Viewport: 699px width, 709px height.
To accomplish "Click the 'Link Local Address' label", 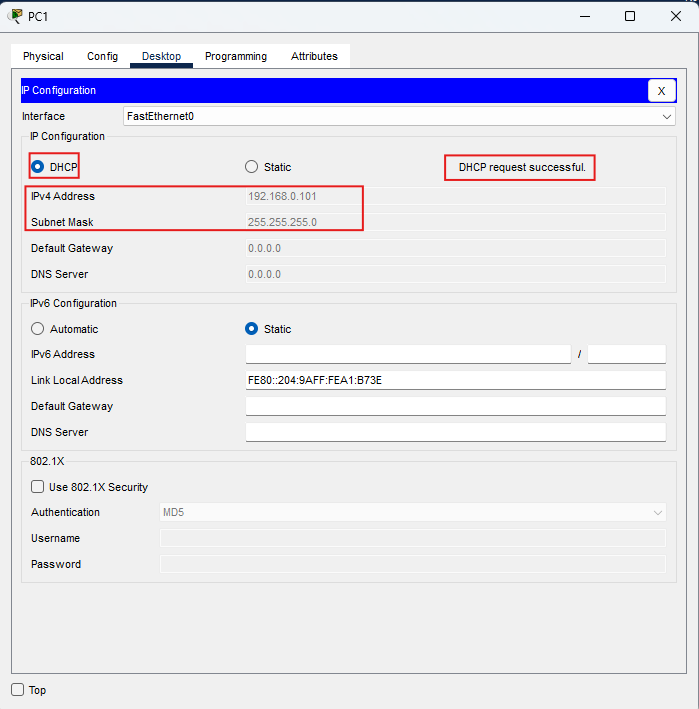I will pos(77,380).
